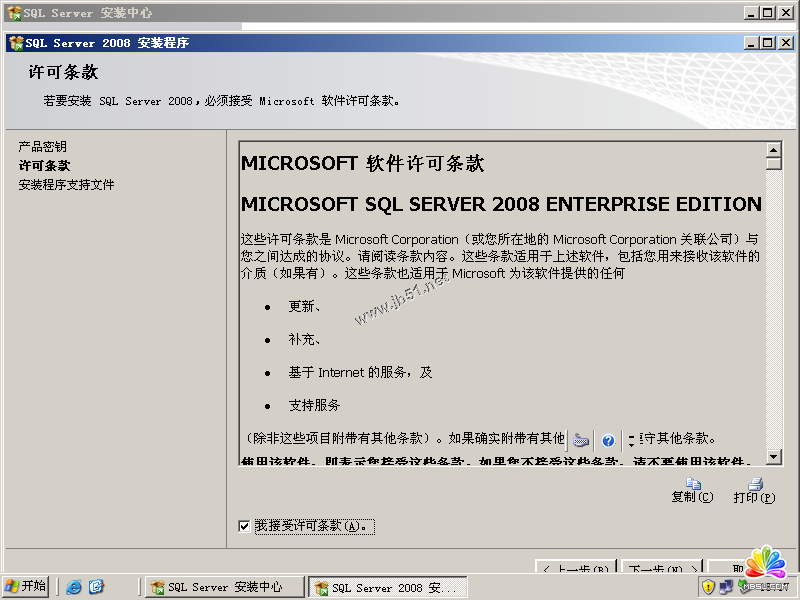Select 许可条款 step in the left panel
The width and height of the screenshot is (800, 600).
(x=44, y=166)
